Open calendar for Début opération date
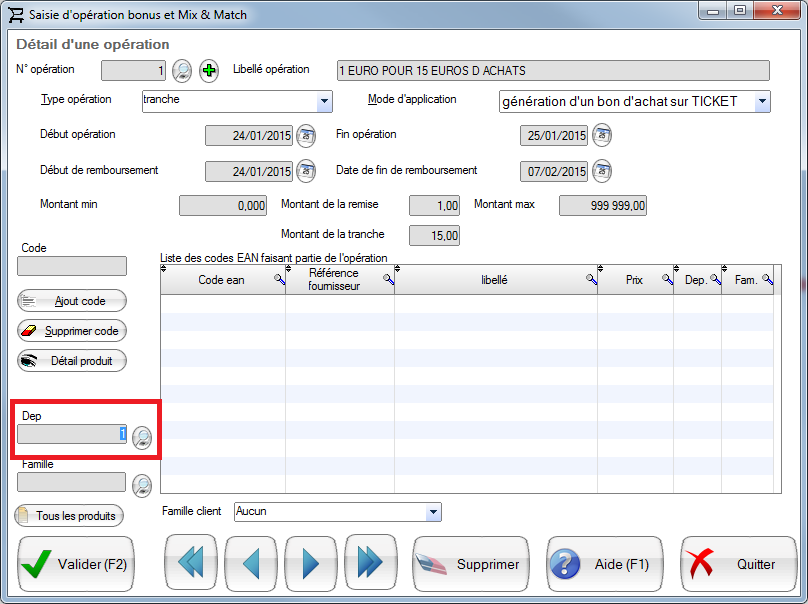808x604 pixels. (306, 135)
